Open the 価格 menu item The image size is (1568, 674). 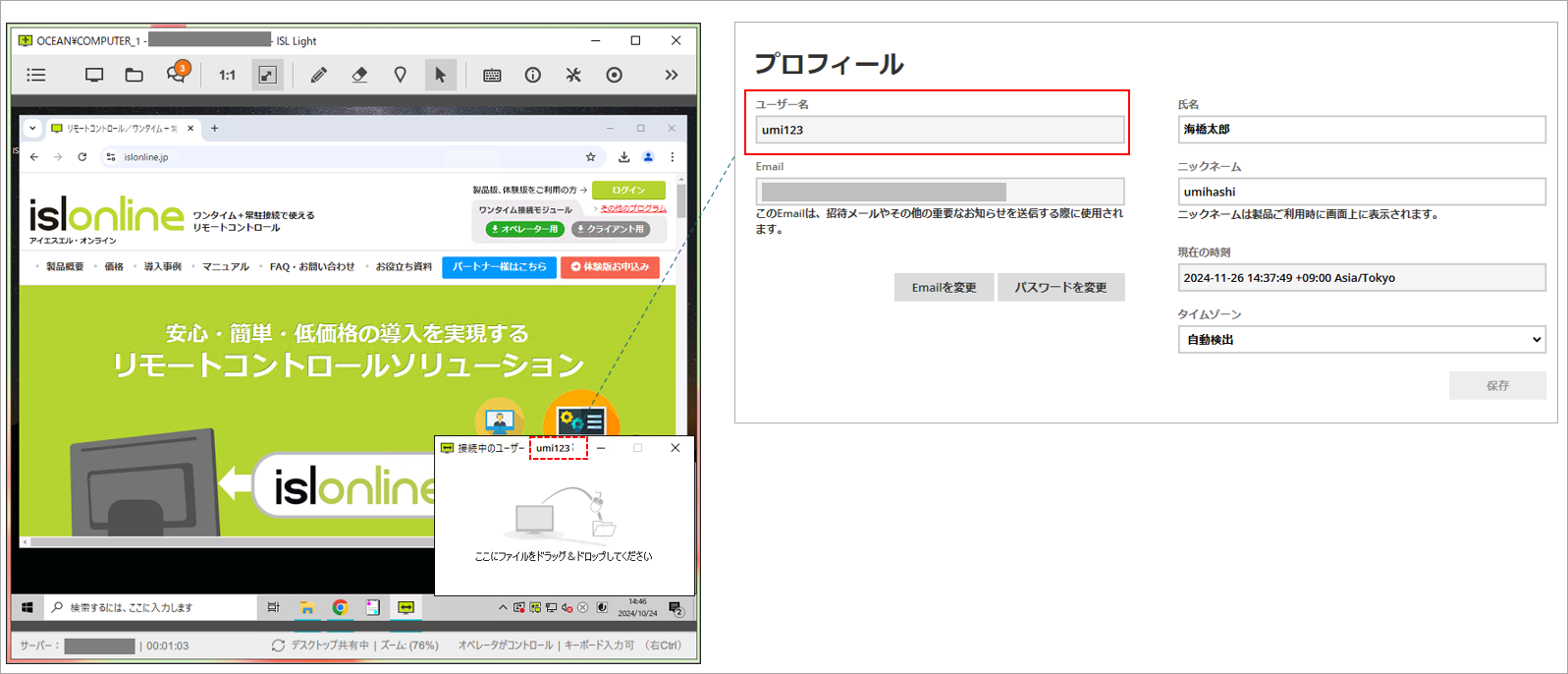[x=114, y=266]
